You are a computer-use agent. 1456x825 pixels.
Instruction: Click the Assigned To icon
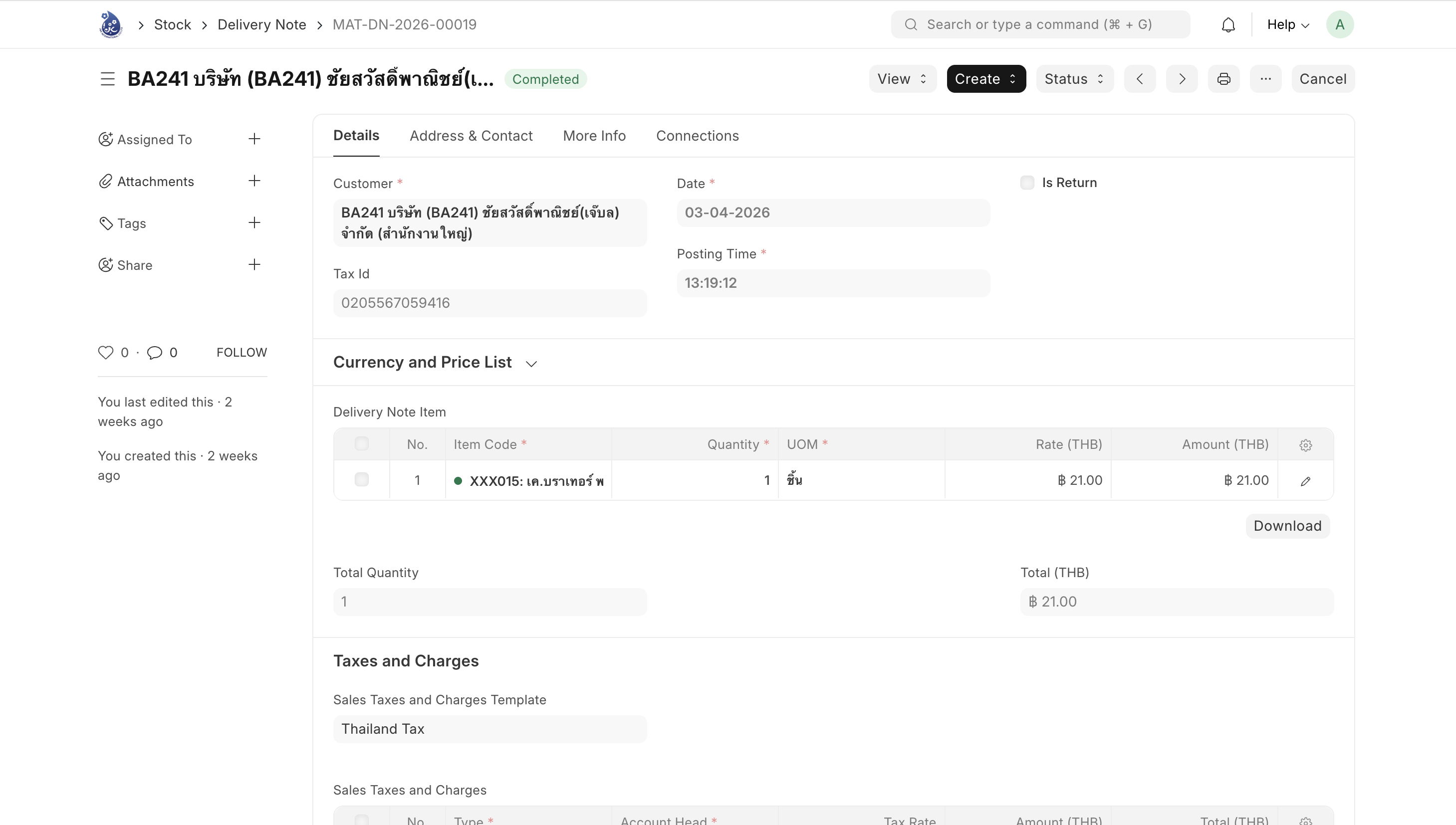click(x=105, y=139)
